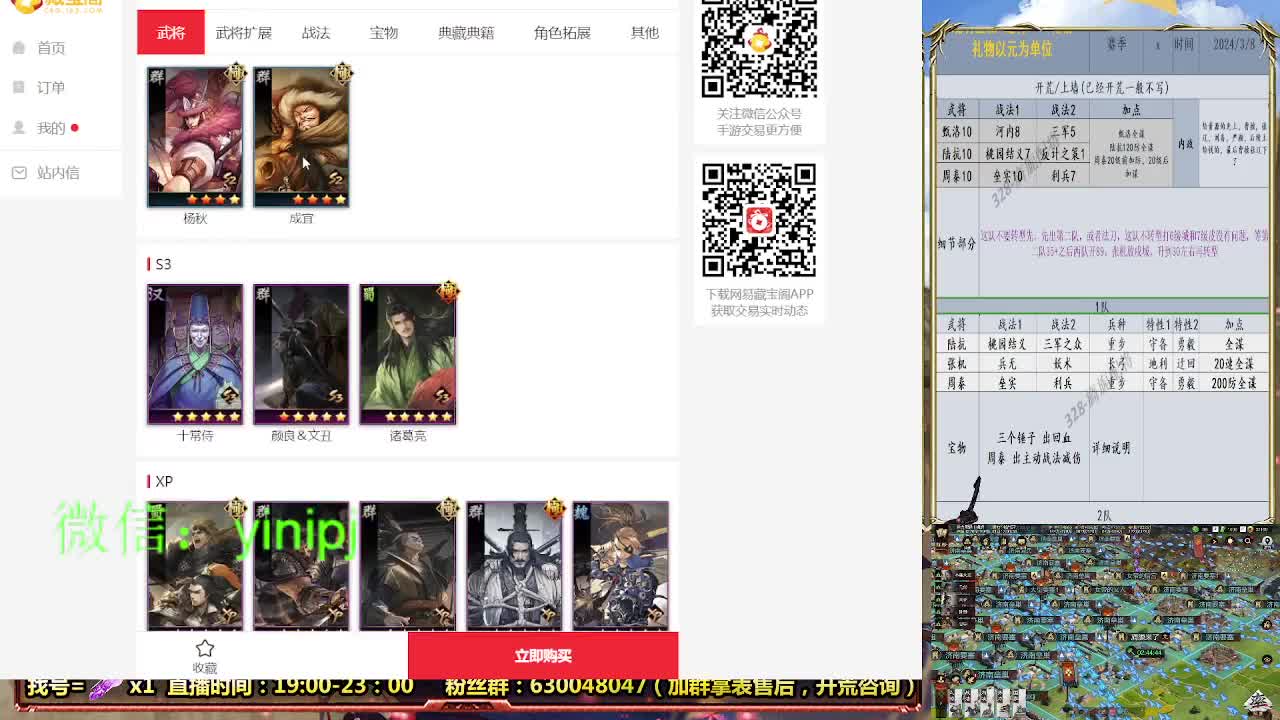This screenshot has height=720, width=1280.
Task: Click the game map preview at bottom right
Action: coord(1101,620)
